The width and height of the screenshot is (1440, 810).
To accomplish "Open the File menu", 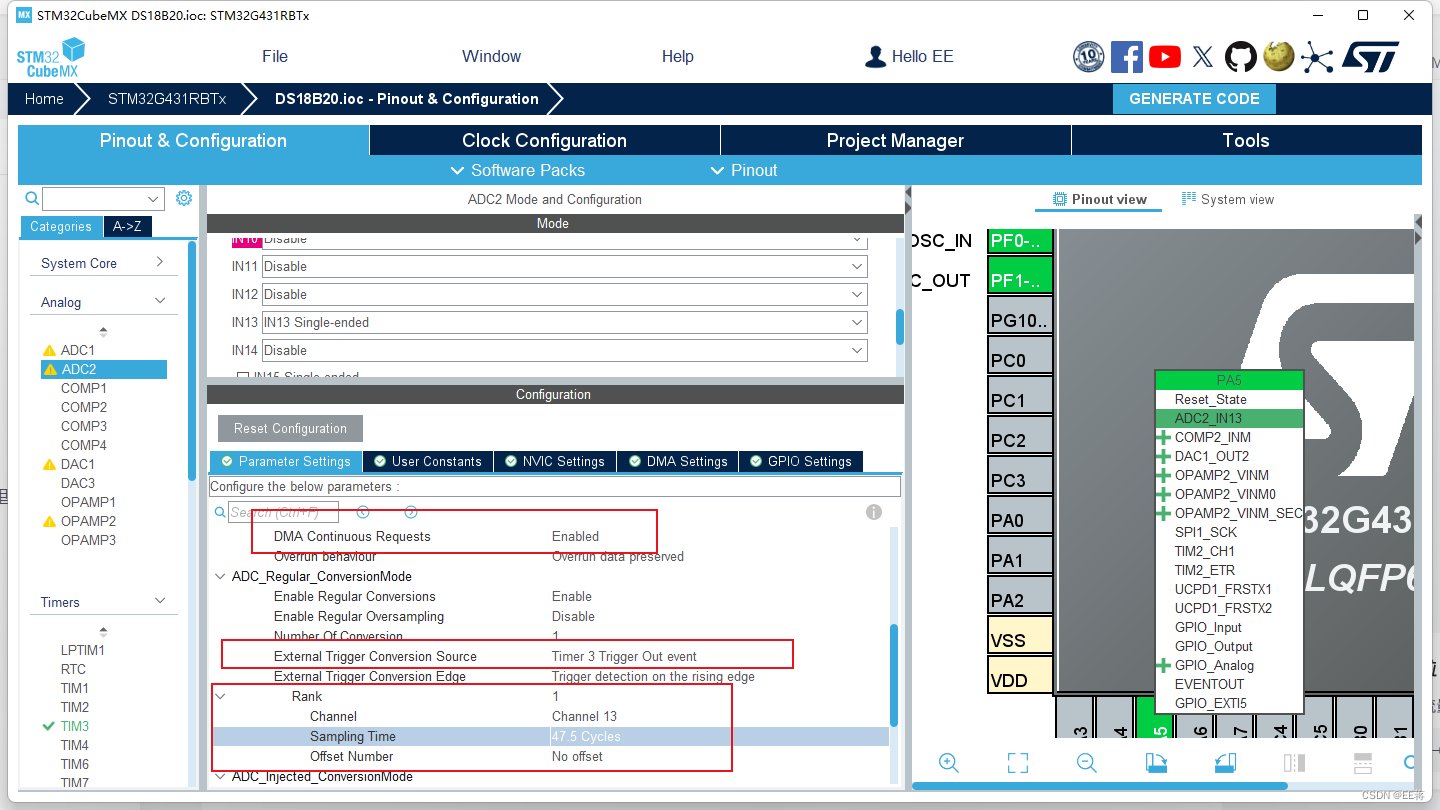I will (x=275, y=56).
